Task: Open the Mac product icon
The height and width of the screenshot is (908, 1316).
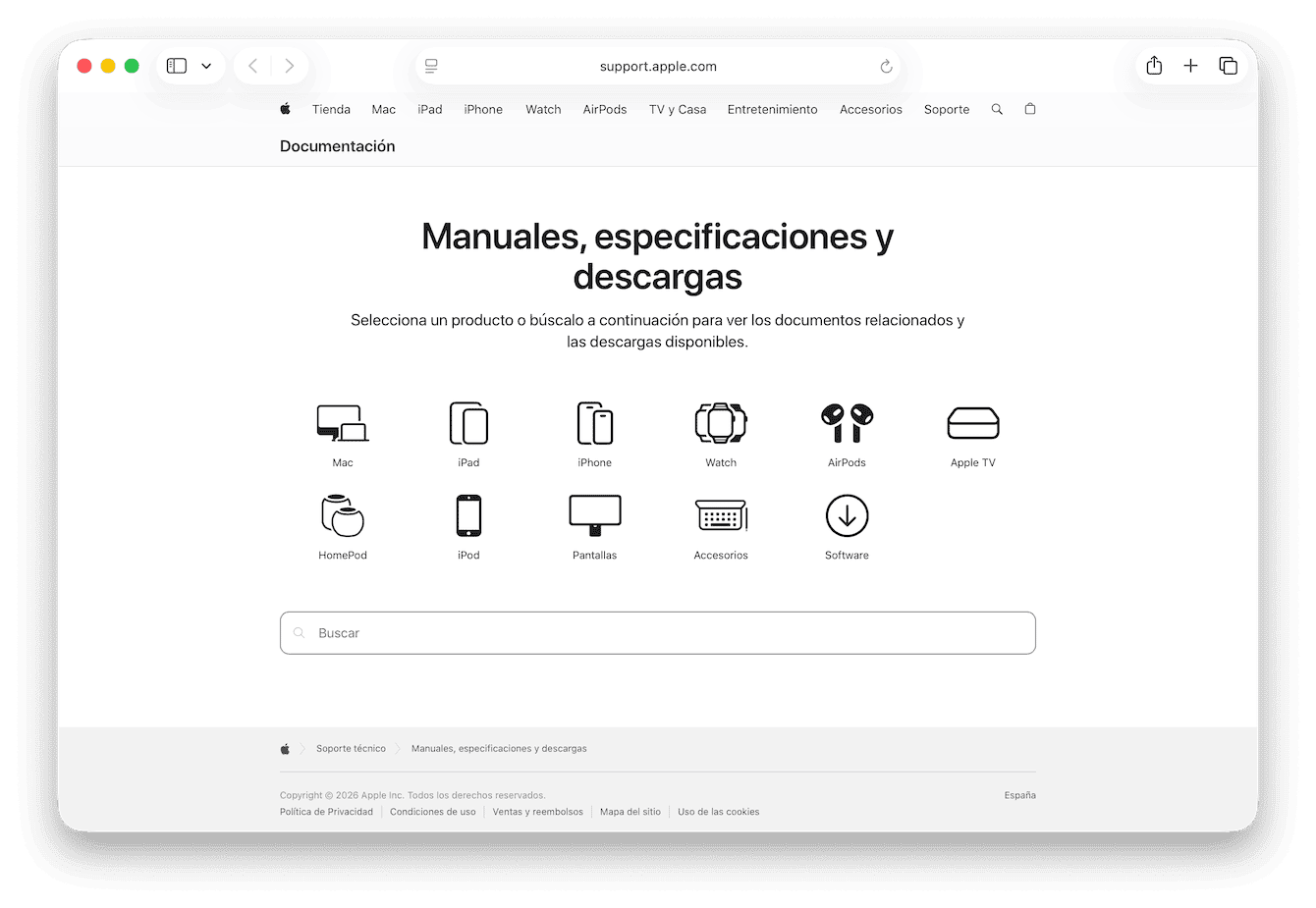Action: click(x=343, y=423)
